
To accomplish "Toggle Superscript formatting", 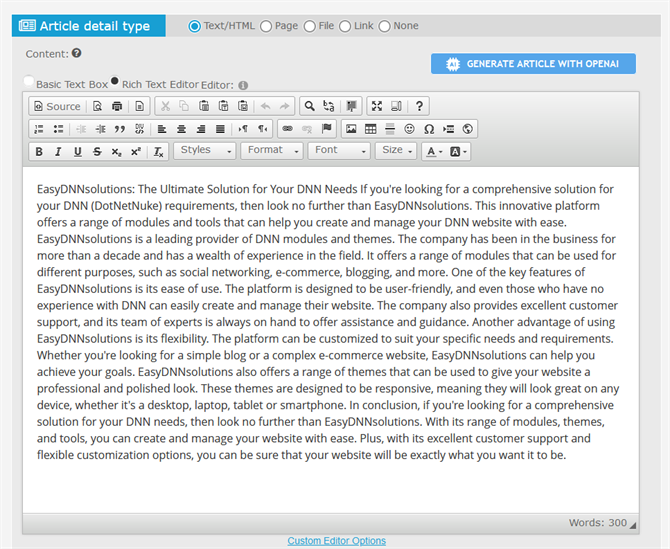I will click(x=136, y=152).
